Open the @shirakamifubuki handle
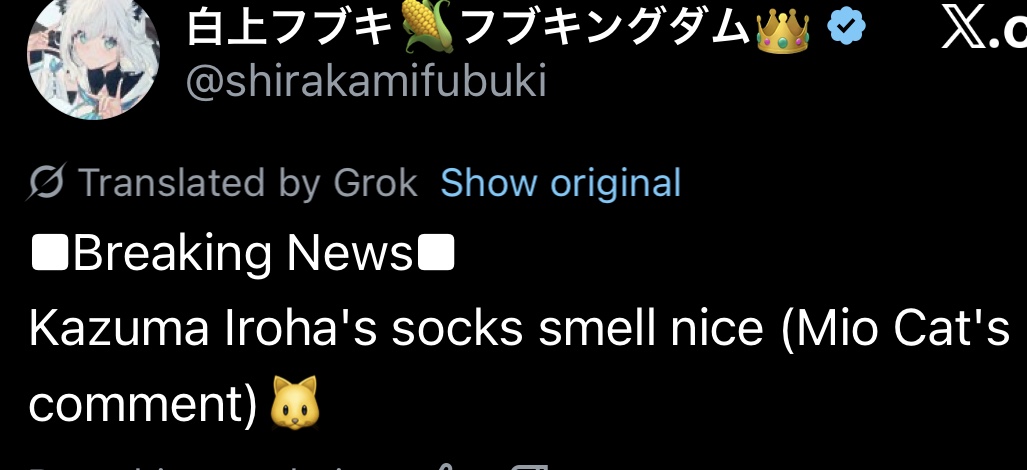This screenshot has height=470, width=1027. (366, 82)
